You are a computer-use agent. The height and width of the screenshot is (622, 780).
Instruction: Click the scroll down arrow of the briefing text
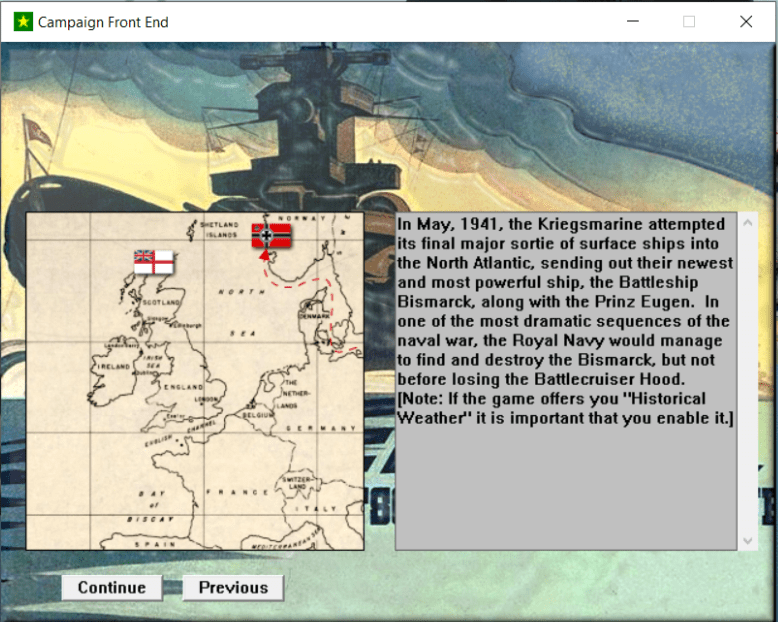(747, 540)
